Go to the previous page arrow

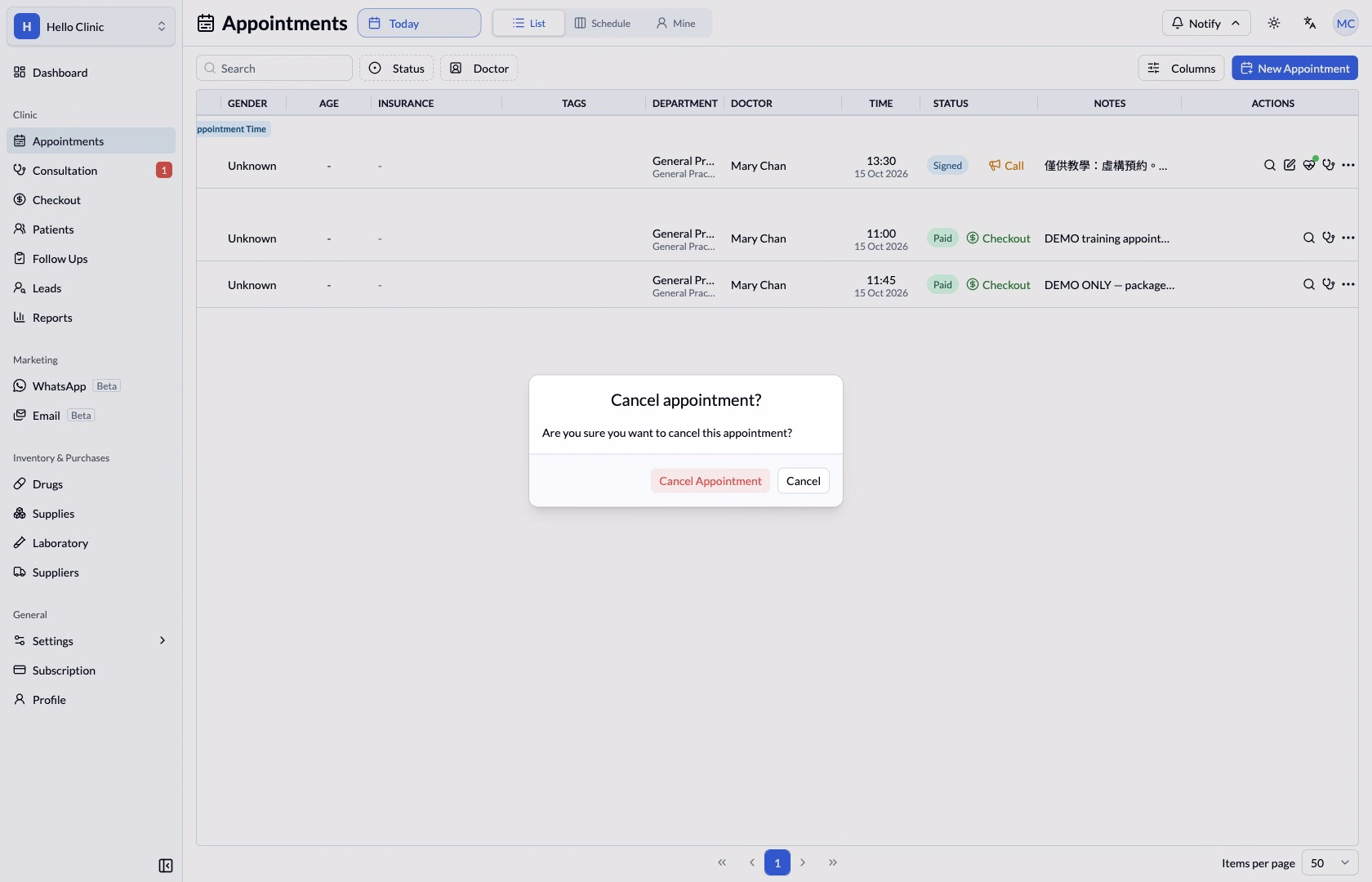point(751,862)
